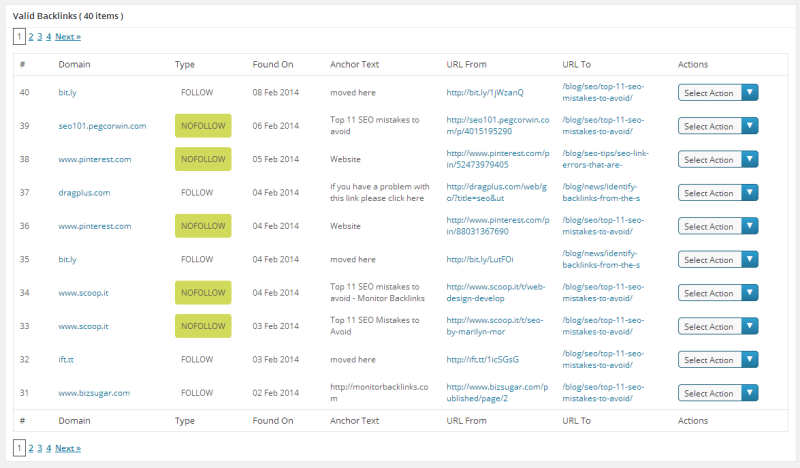Open URL From link http://bit.ly/1jWzanQ
800x468 pixels.
[484, 92]
